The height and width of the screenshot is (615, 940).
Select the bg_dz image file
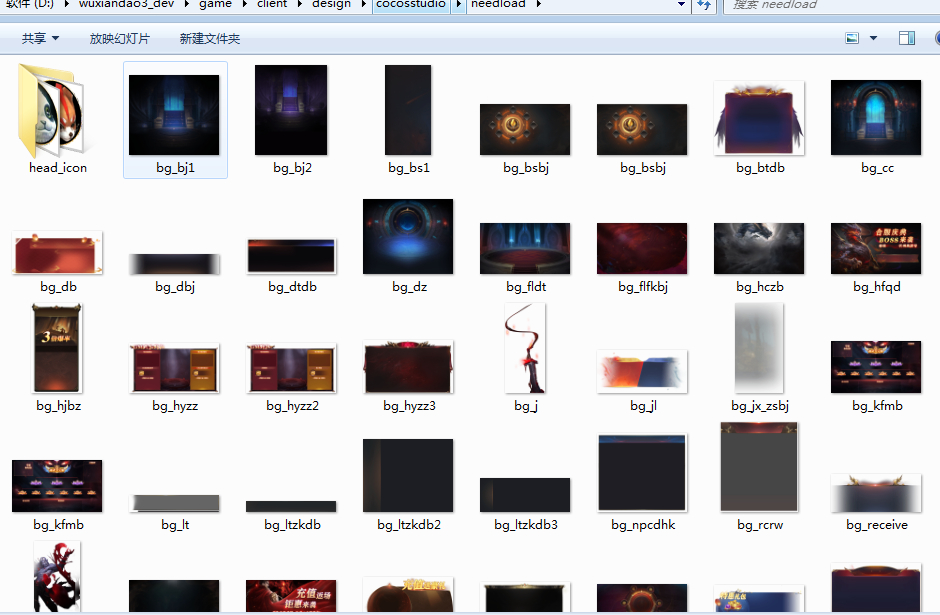408,236
